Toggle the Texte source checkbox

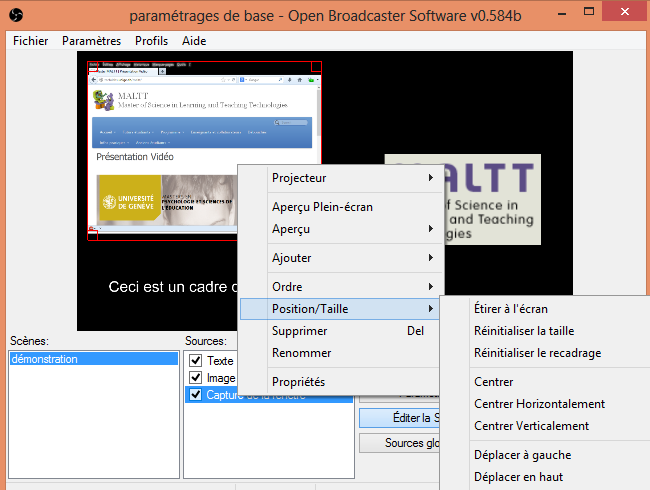(x=196, y=360)
